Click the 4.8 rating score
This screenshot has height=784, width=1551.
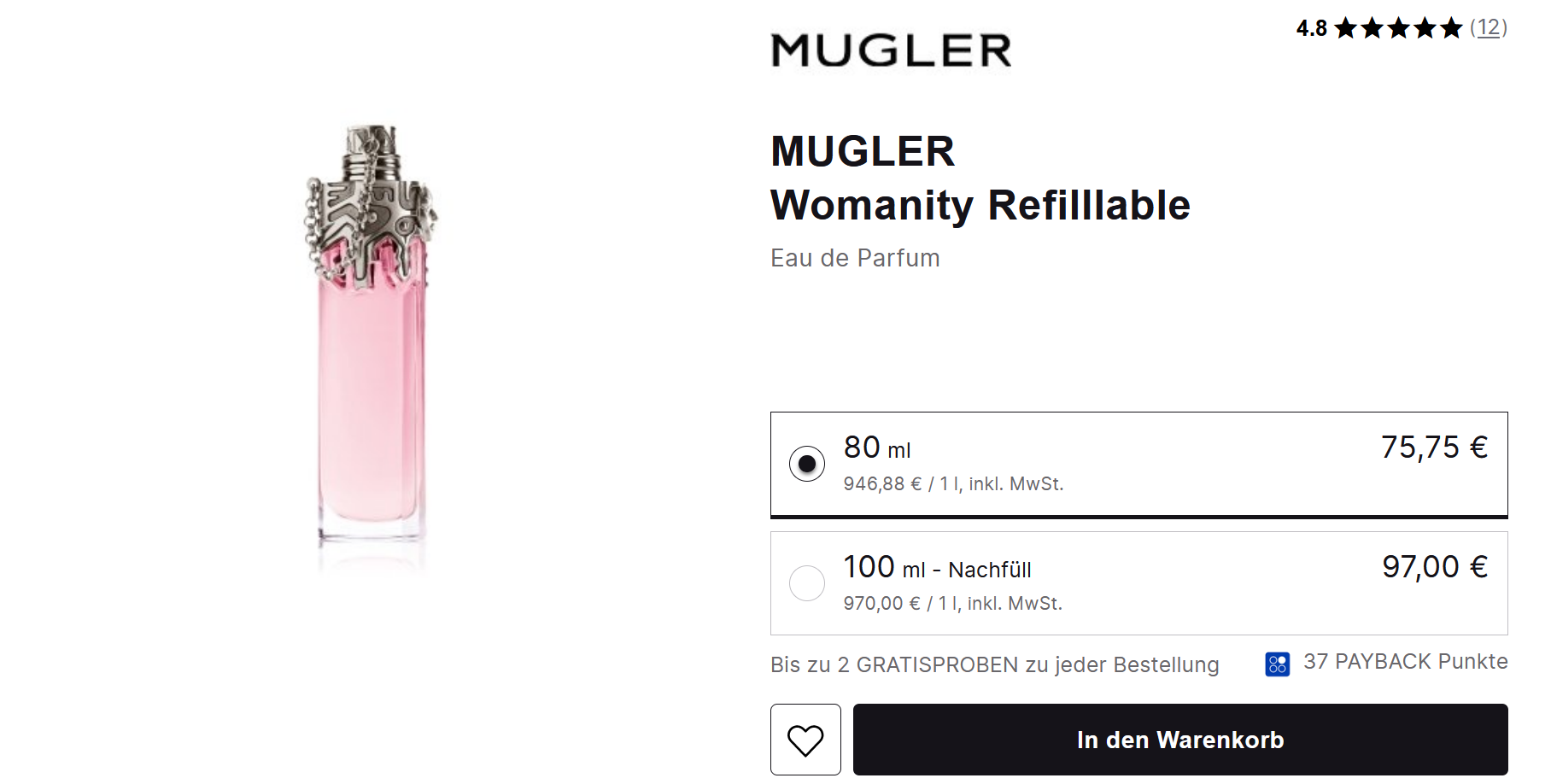point(1311,29)
